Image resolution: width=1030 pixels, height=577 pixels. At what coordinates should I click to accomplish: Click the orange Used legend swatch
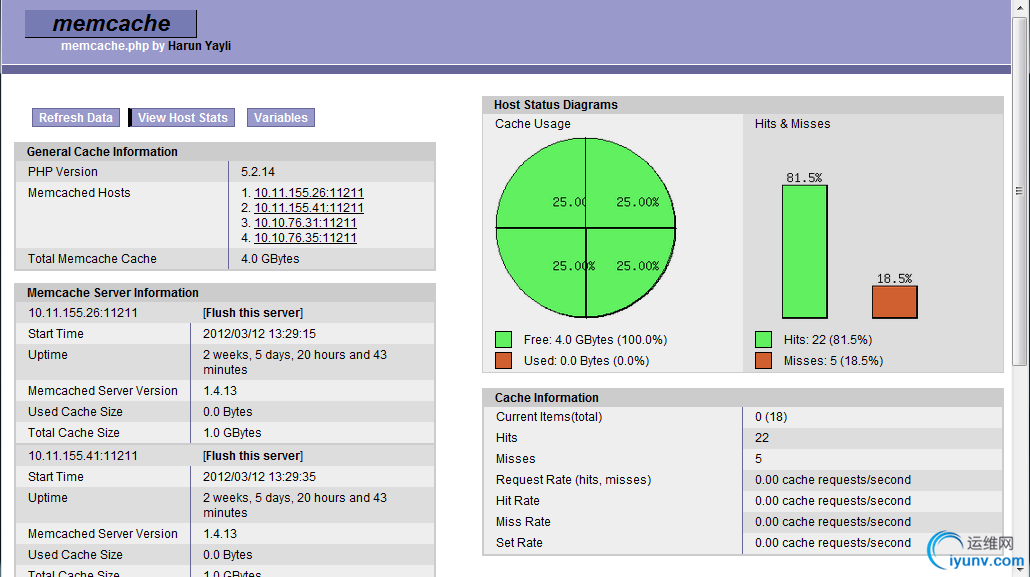[503, 361]
